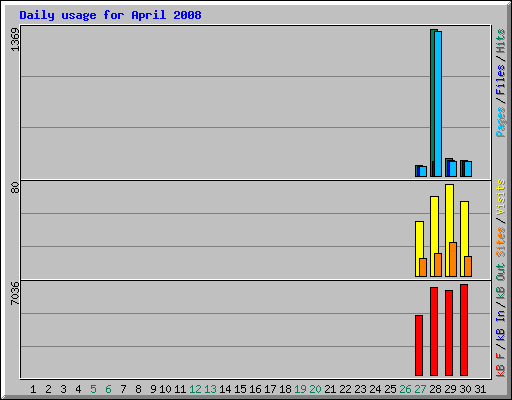Click the tall cyan bar for day 28

pyautogui.click(x=438, y=104)
